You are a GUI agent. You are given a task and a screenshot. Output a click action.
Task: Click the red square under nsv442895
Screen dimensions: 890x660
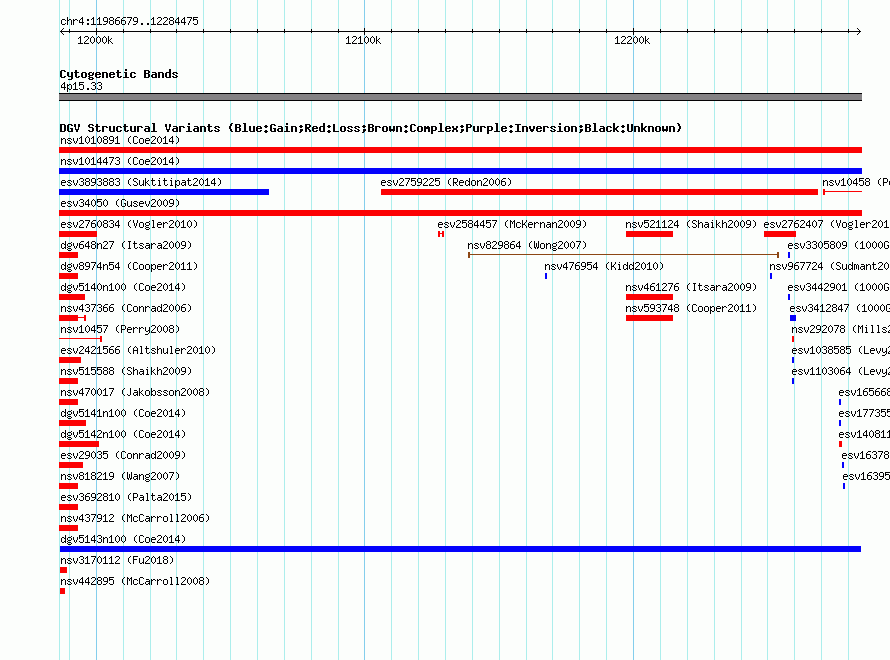point(62,591)
